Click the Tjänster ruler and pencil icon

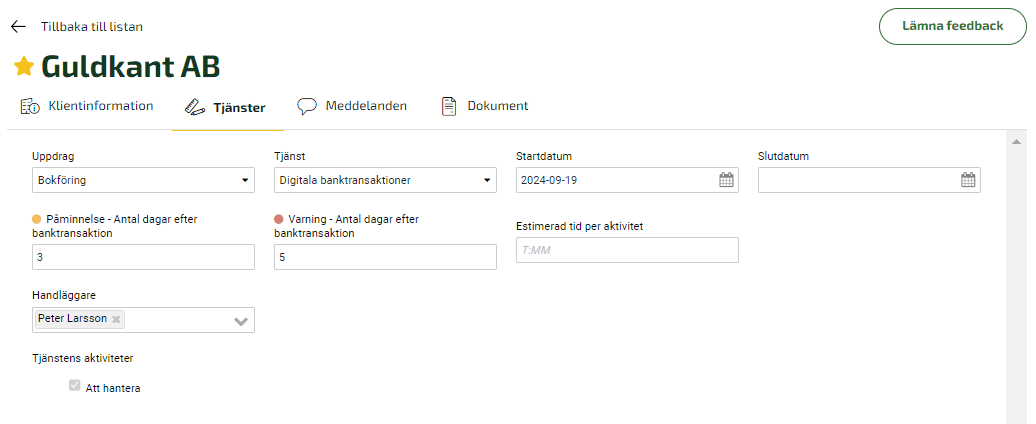coord(195,108)
